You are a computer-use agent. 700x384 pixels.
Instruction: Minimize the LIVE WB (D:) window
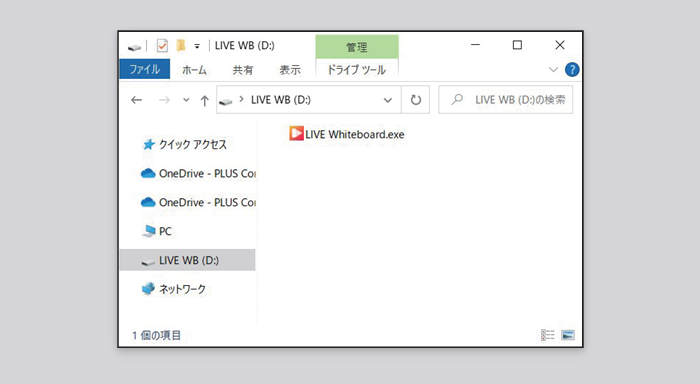475,45
